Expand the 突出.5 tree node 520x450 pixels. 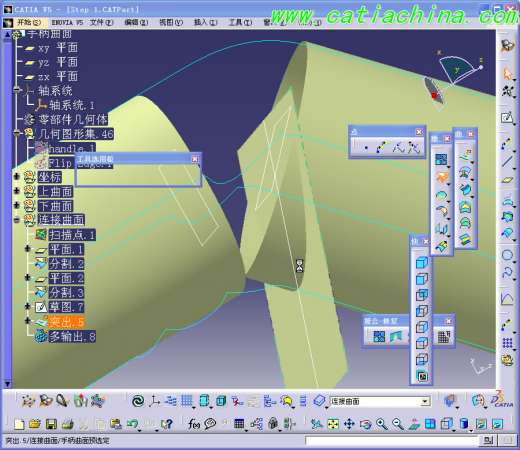click(x=28, y=321)
